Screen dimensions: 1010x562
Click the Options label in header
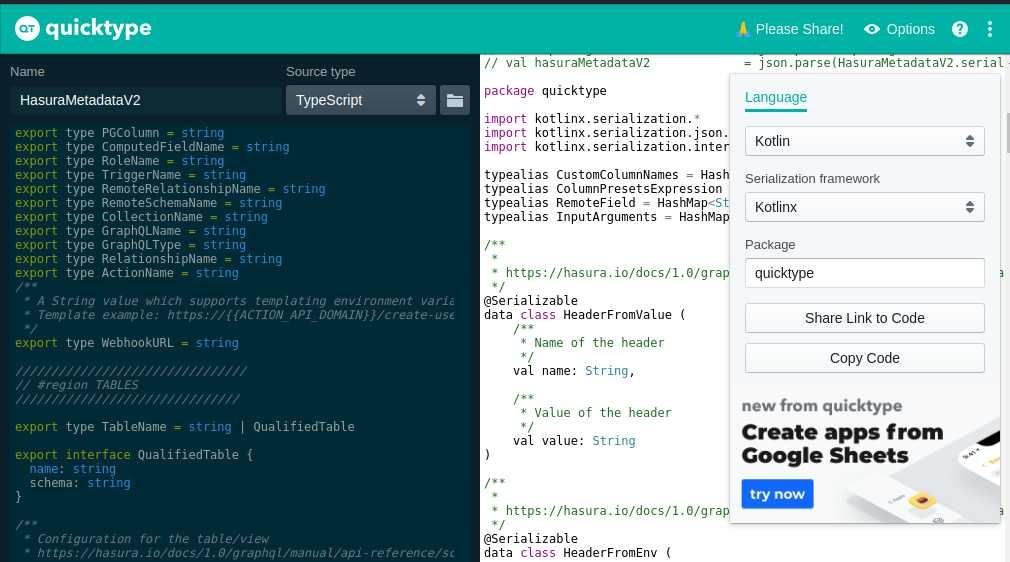tap(910, 29)
